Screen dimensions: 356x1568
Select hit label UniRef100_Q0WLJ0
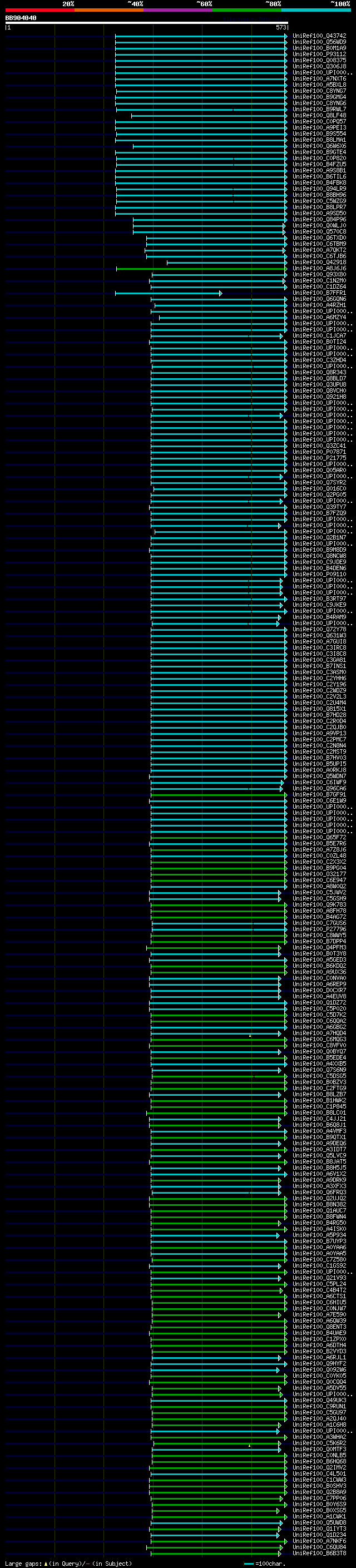(319, 225)
